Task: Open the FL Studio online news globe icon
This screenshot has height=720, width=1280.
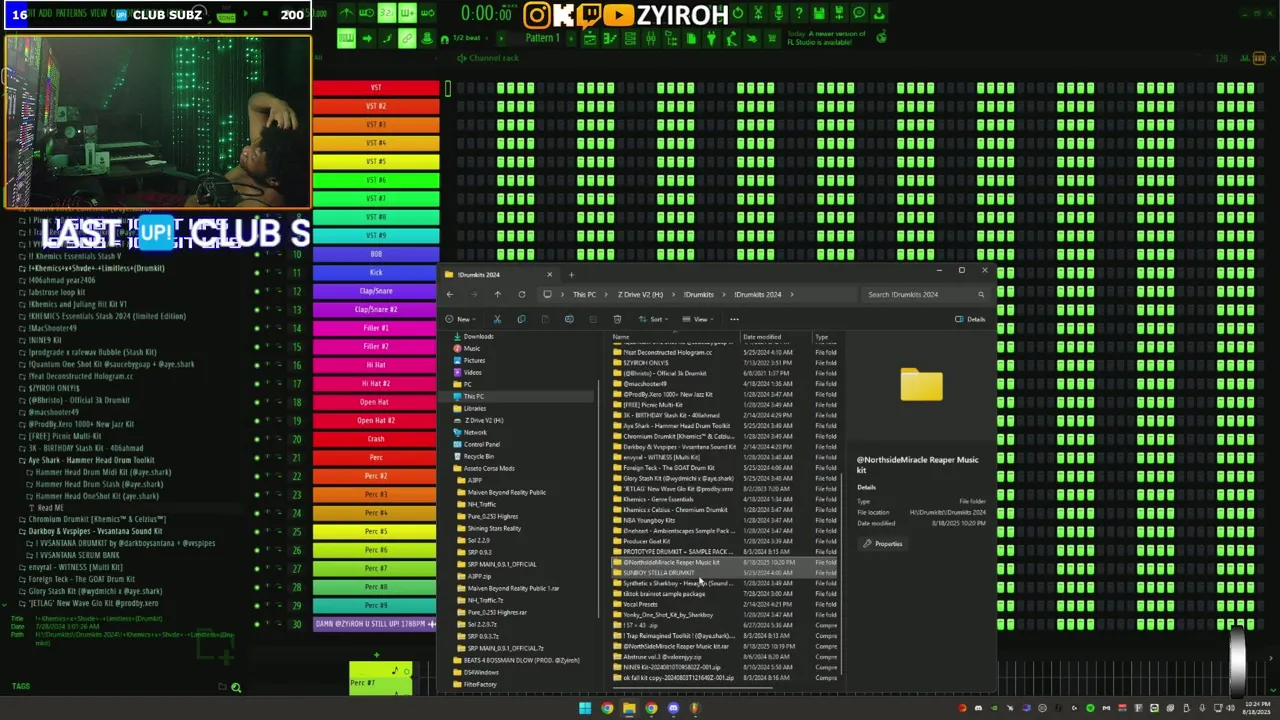Action: (883, 37)
